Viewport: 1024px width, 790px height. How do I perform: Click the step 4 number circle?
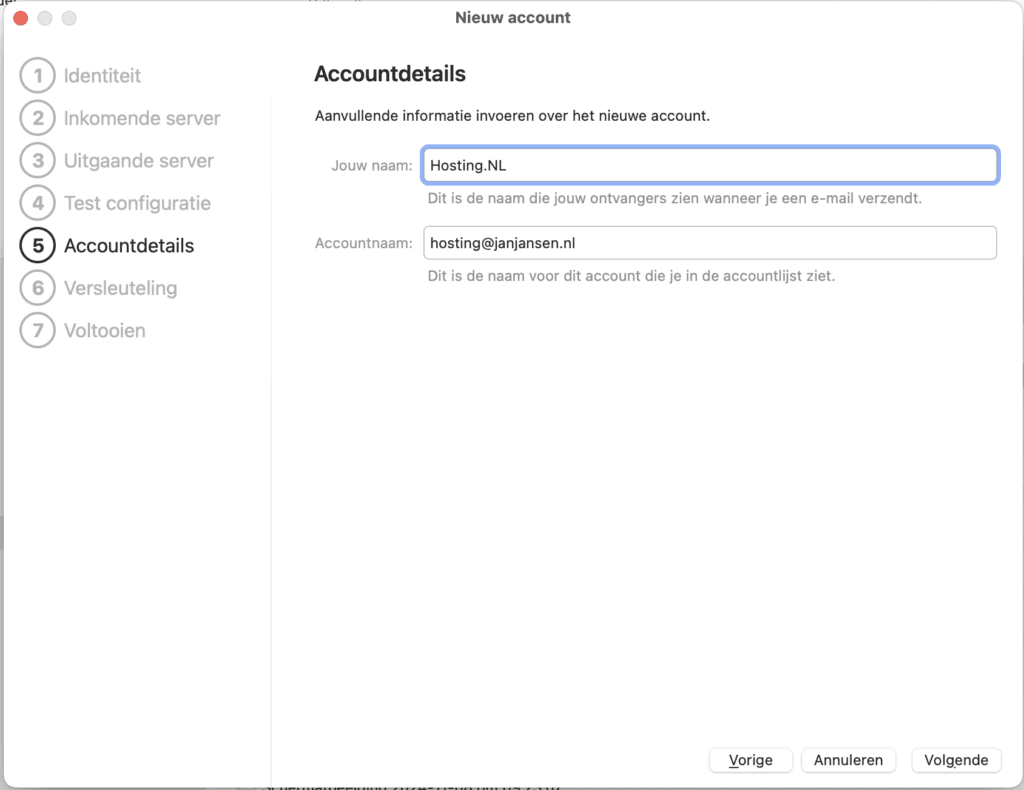[x=37, y=203]
